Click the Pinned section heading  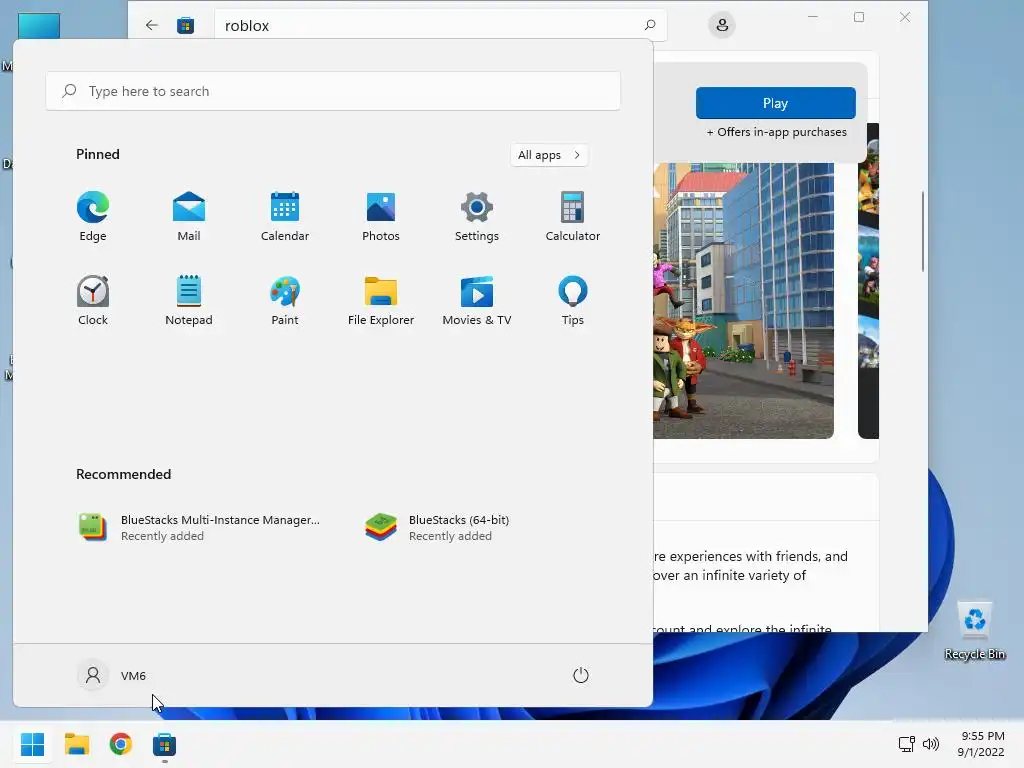(x=98, y=154)
